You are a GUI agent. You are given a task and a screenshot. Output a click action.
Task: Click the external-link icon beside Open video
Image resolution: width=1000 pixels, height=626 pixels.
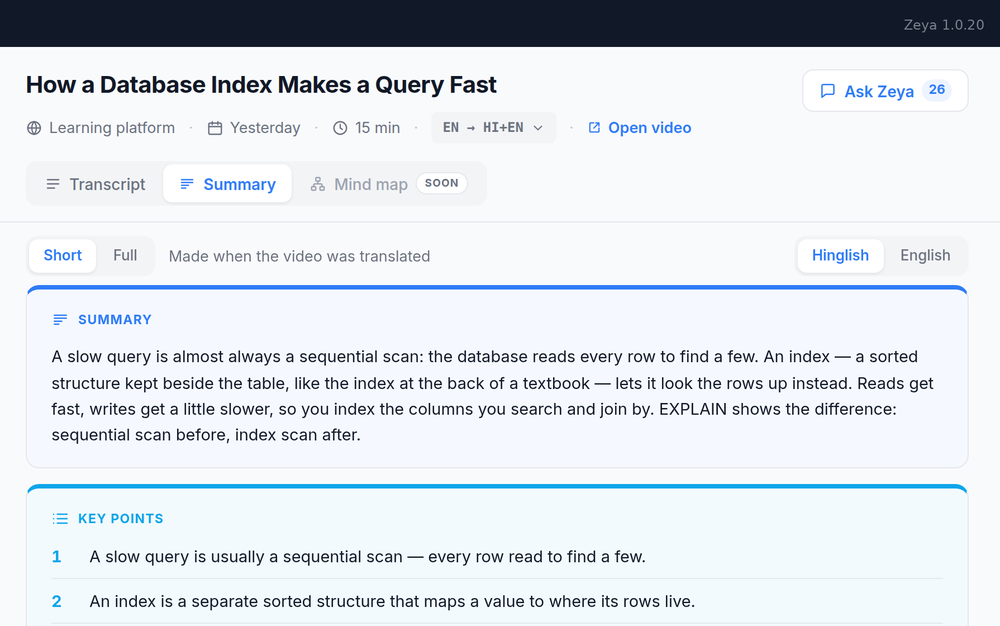click(594, 127)
